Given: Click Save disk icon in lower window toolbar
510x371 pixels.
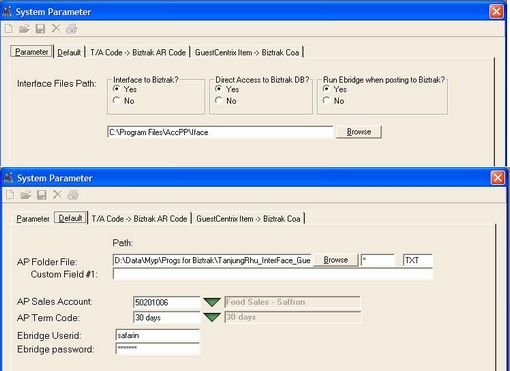Looking at the screenshot, I should pos(41,195).
